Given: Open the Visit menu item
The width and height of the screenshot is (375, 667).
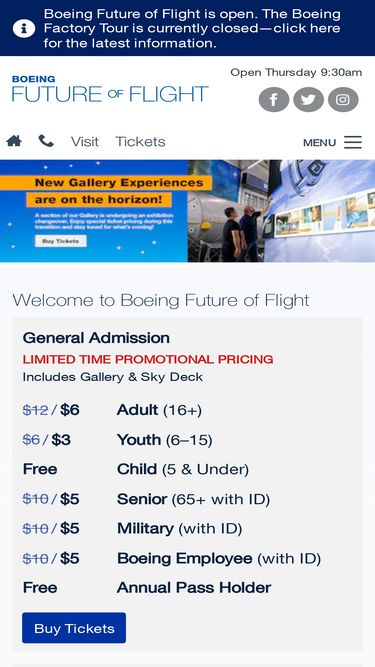Looking at the screenshot, I should pyautogui.click(x=85, y=142).
